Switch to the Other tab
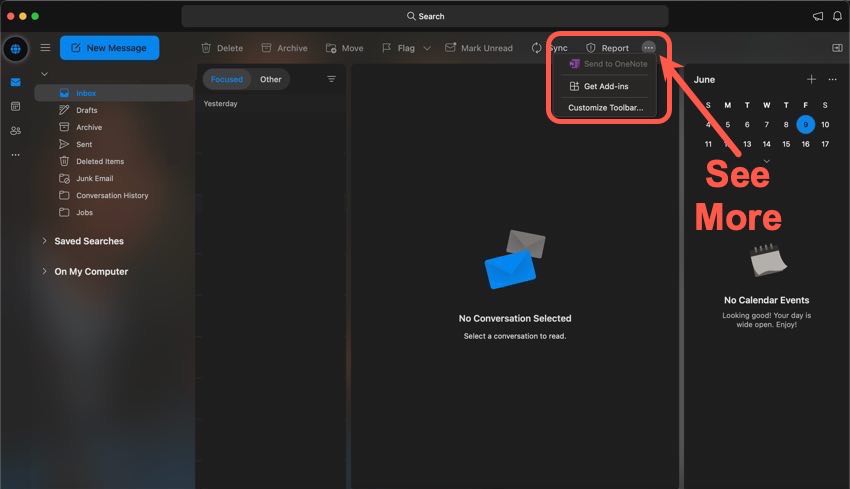 271,79
